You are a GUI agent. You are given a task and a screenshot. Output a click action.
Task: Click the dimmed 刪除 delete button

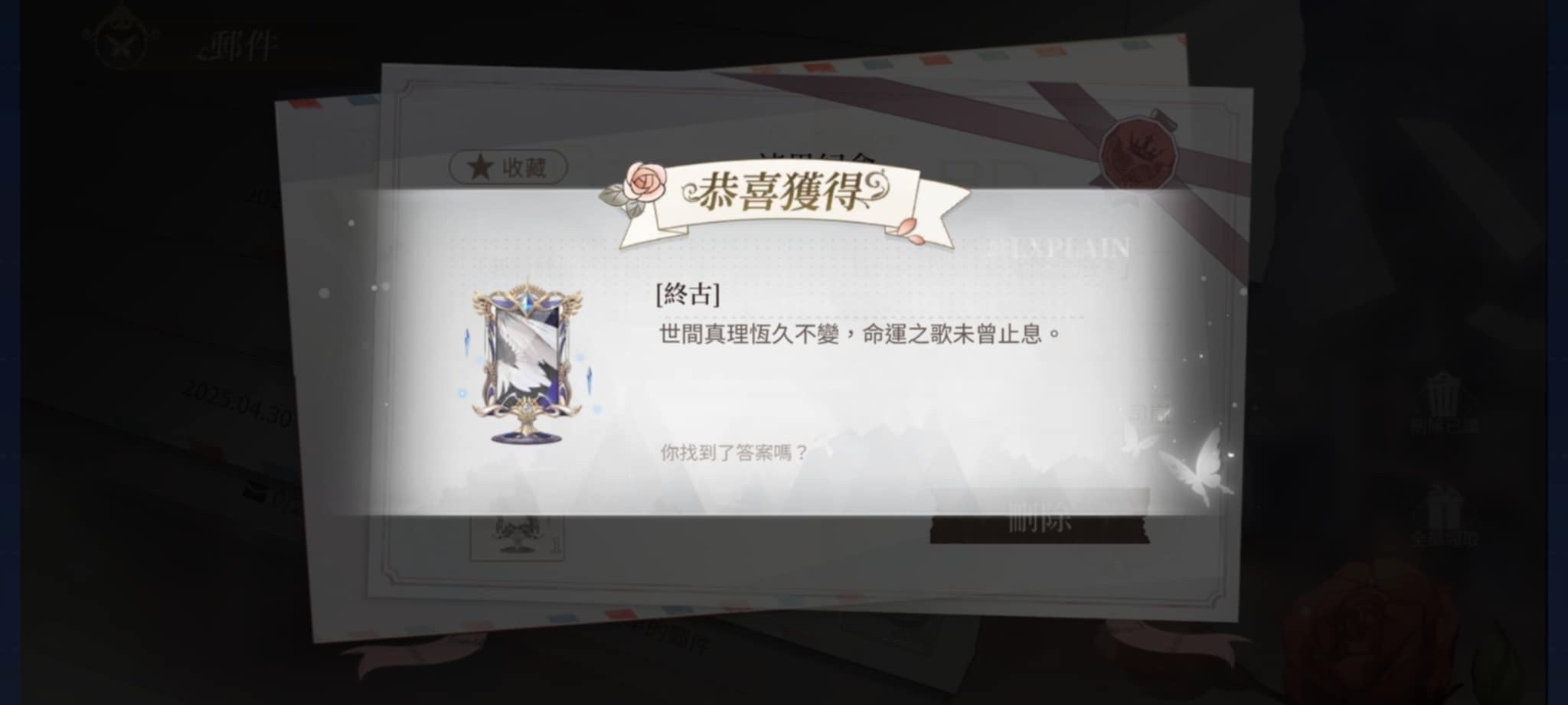[1039, 520]
